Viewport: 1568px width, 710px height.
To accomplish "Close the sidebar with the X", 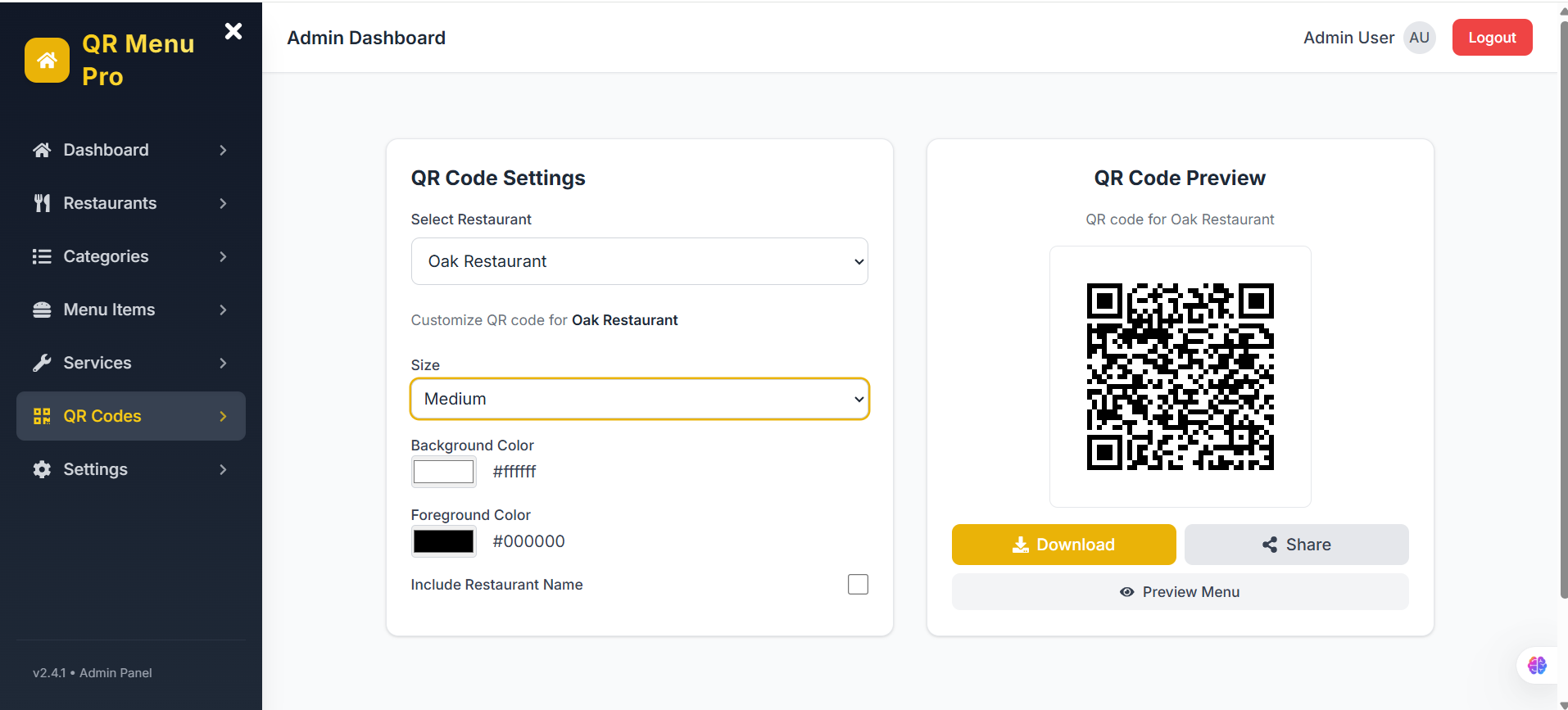I will [x=233, y=31].
